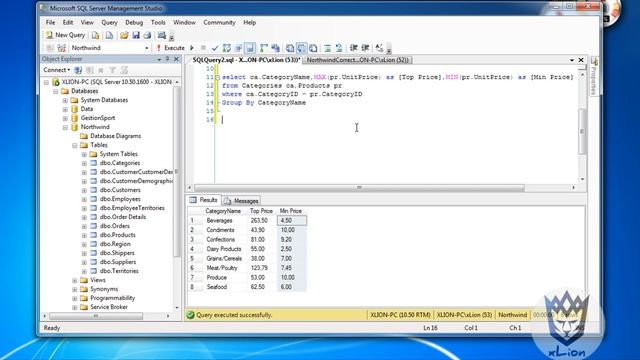
Task: Click the query editor horizontal scrollbar
Action: tap(359, 188)
